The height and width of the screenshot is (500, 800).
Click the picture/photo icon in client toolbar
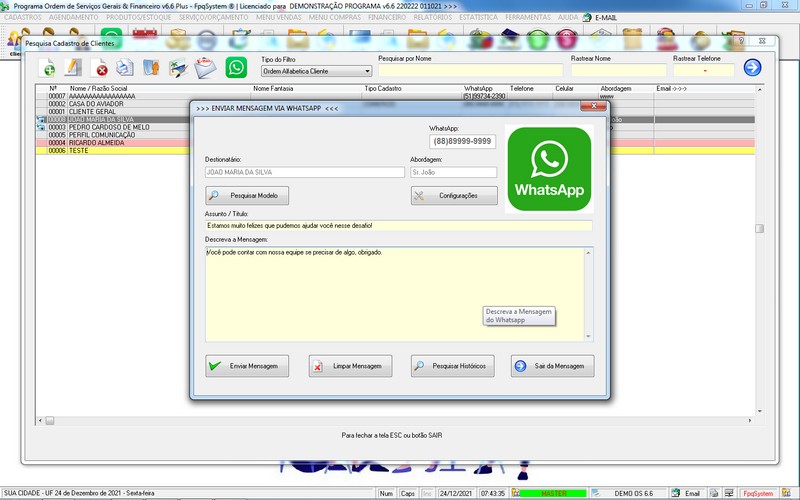178,67
